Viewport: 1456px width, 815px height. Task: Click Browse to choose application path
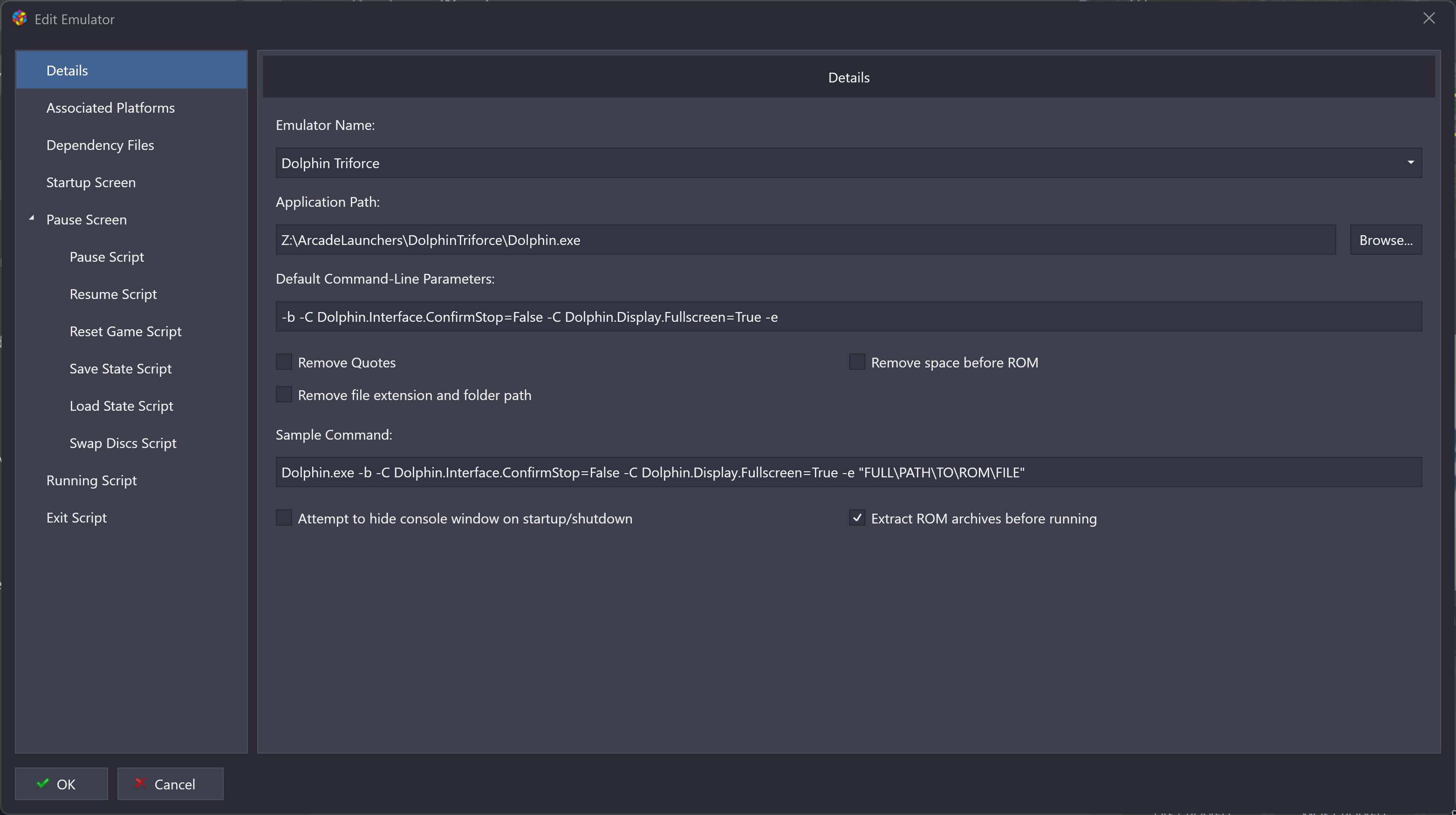coord(1386,240)
